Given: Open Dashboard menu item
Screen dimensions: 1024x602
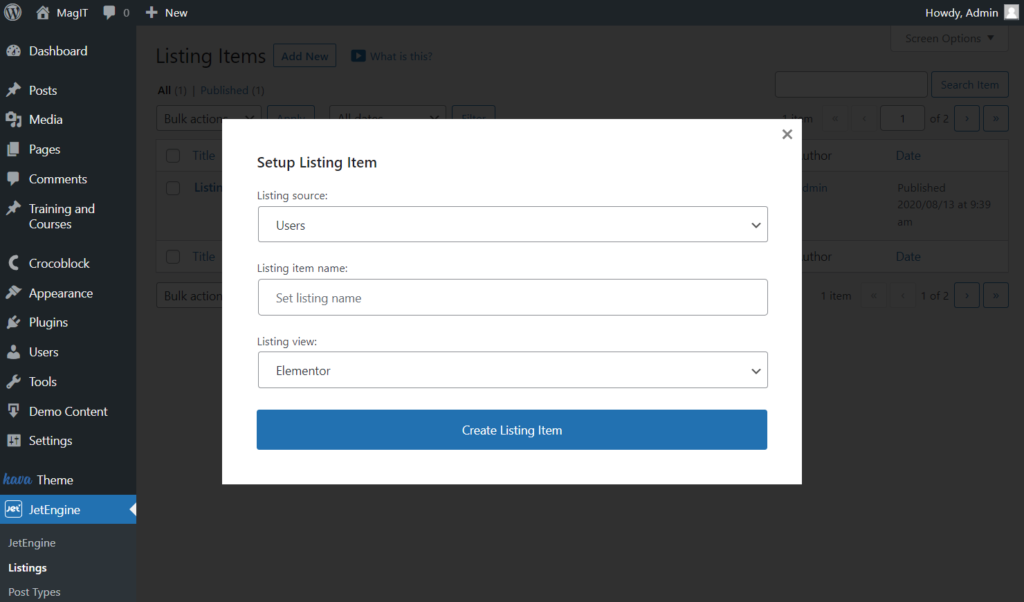Looking at the screenshot, I should 58,51.
